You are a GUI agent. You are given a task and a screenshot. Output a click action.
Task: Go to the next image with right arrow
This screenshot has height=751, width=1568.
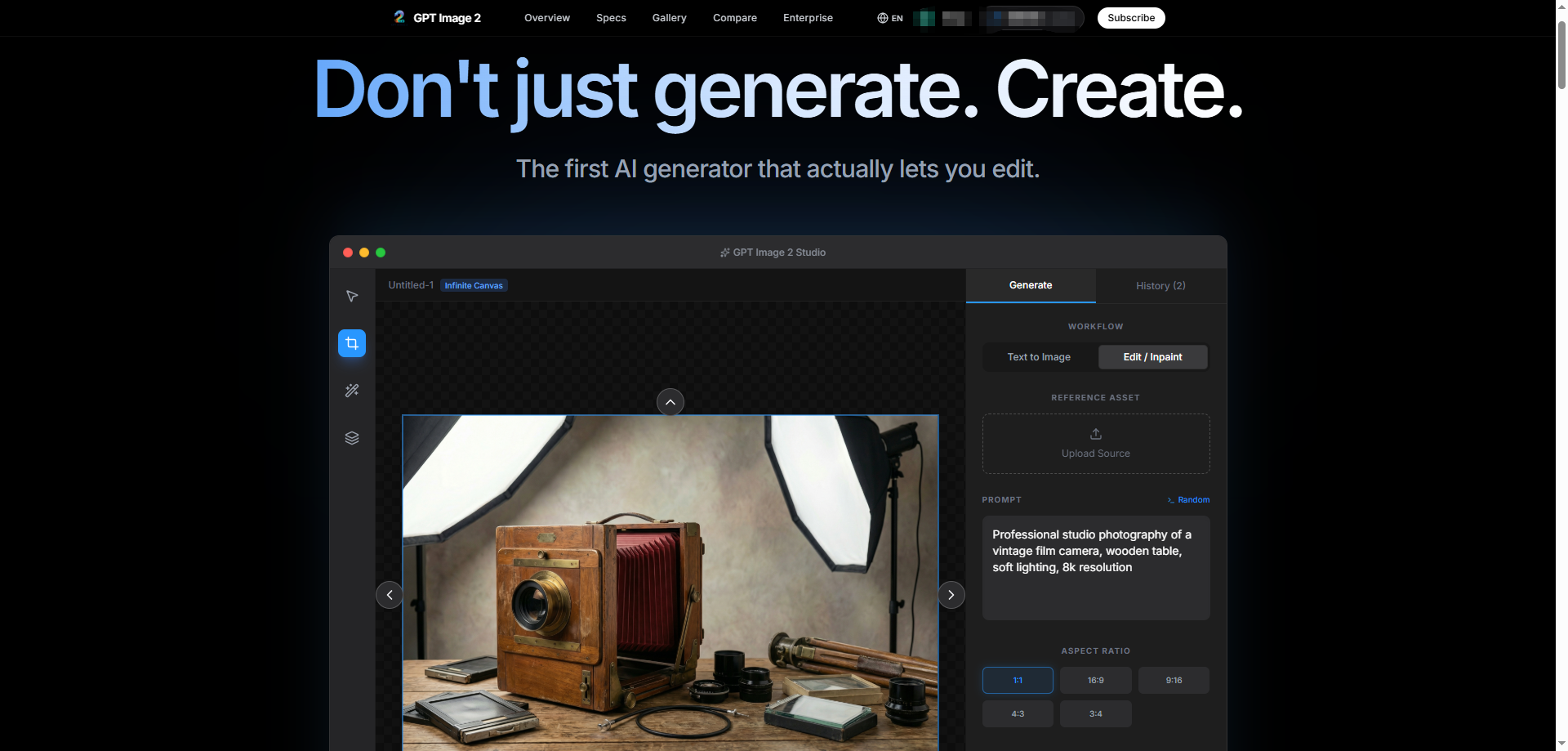951,595
